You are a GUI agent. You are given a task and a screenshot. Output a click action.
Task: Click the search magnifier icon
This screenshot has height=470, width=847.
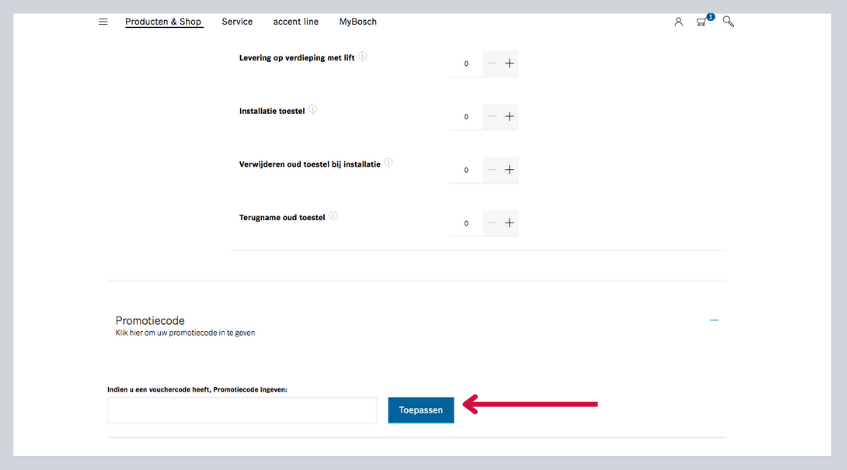pyautogui.click(x=728, y=21)
